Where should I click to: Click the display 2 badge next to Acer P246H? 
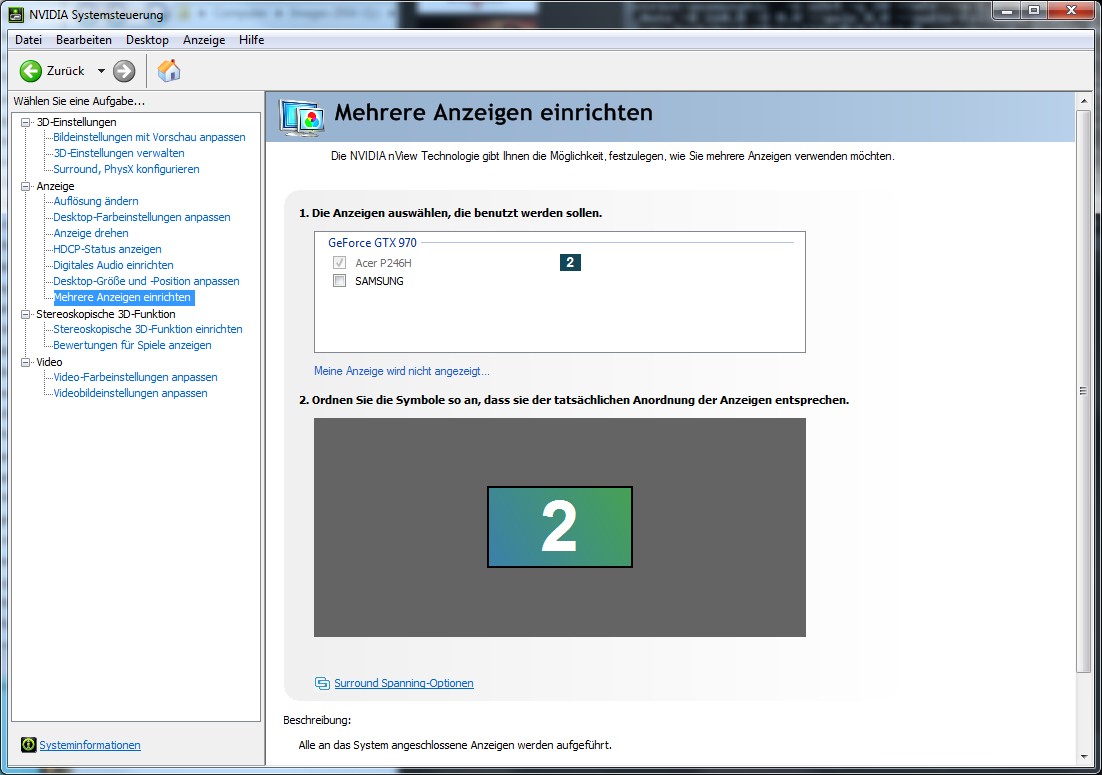click(570, 262)
